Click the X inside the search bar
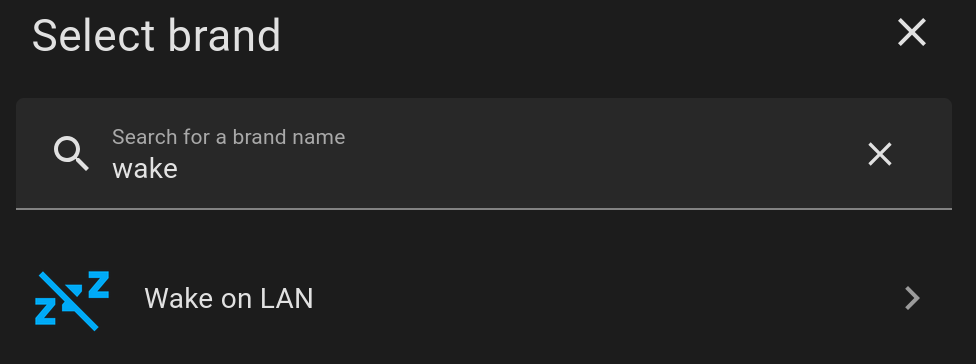Screen dimensions: 976x364 (880, 154)
